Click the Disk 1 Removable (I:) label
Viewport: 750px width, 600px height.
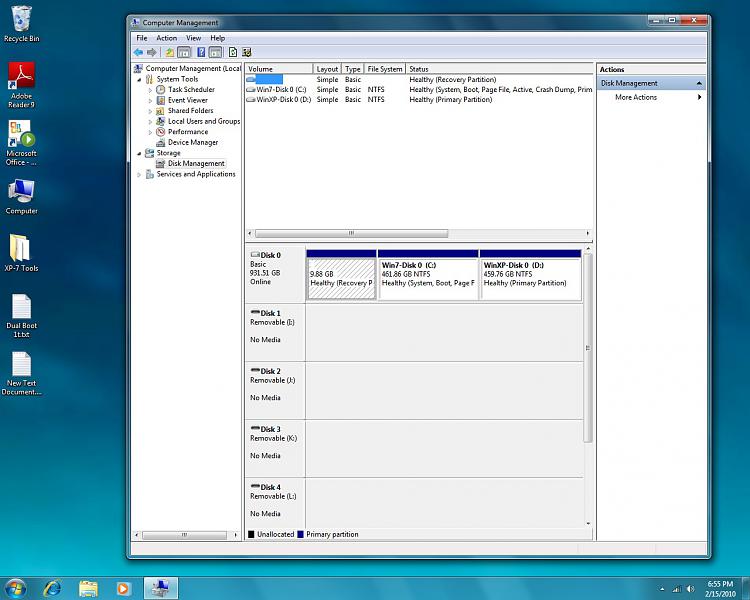coord(275,332)
